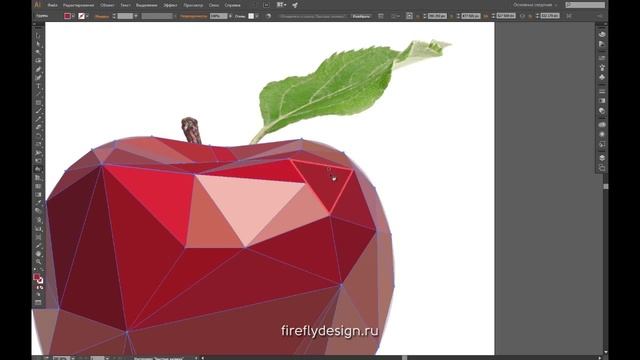Click the Непрозрачность opacity link
This screenshot has height=360, width=640.
pos(193,16)
